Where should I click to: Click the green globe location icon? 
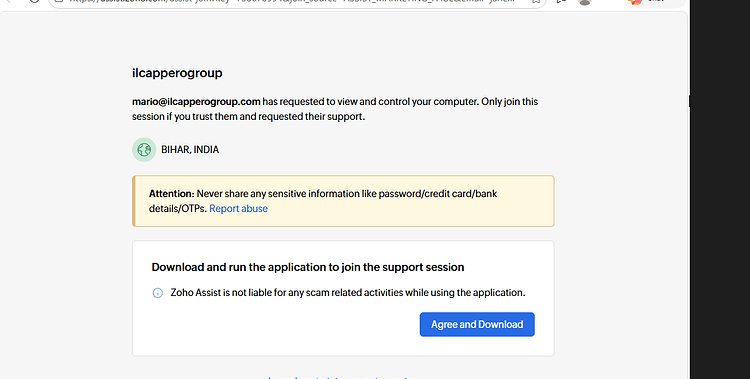pyautogui.click(x=144, y=150)
